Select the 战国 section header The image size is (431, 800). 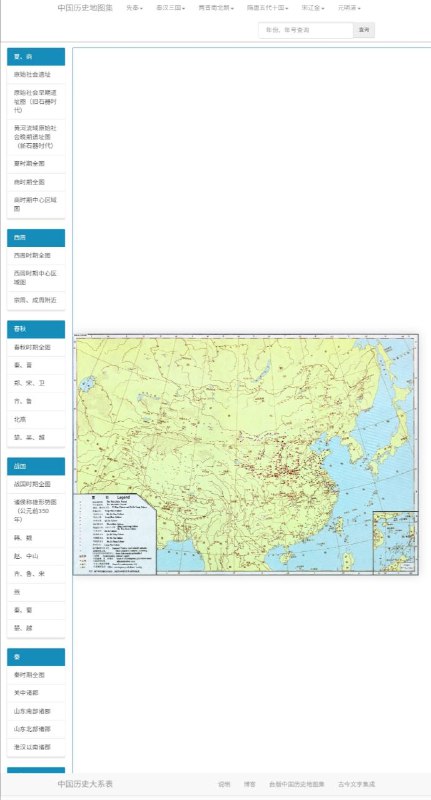(x=36, y=466)
